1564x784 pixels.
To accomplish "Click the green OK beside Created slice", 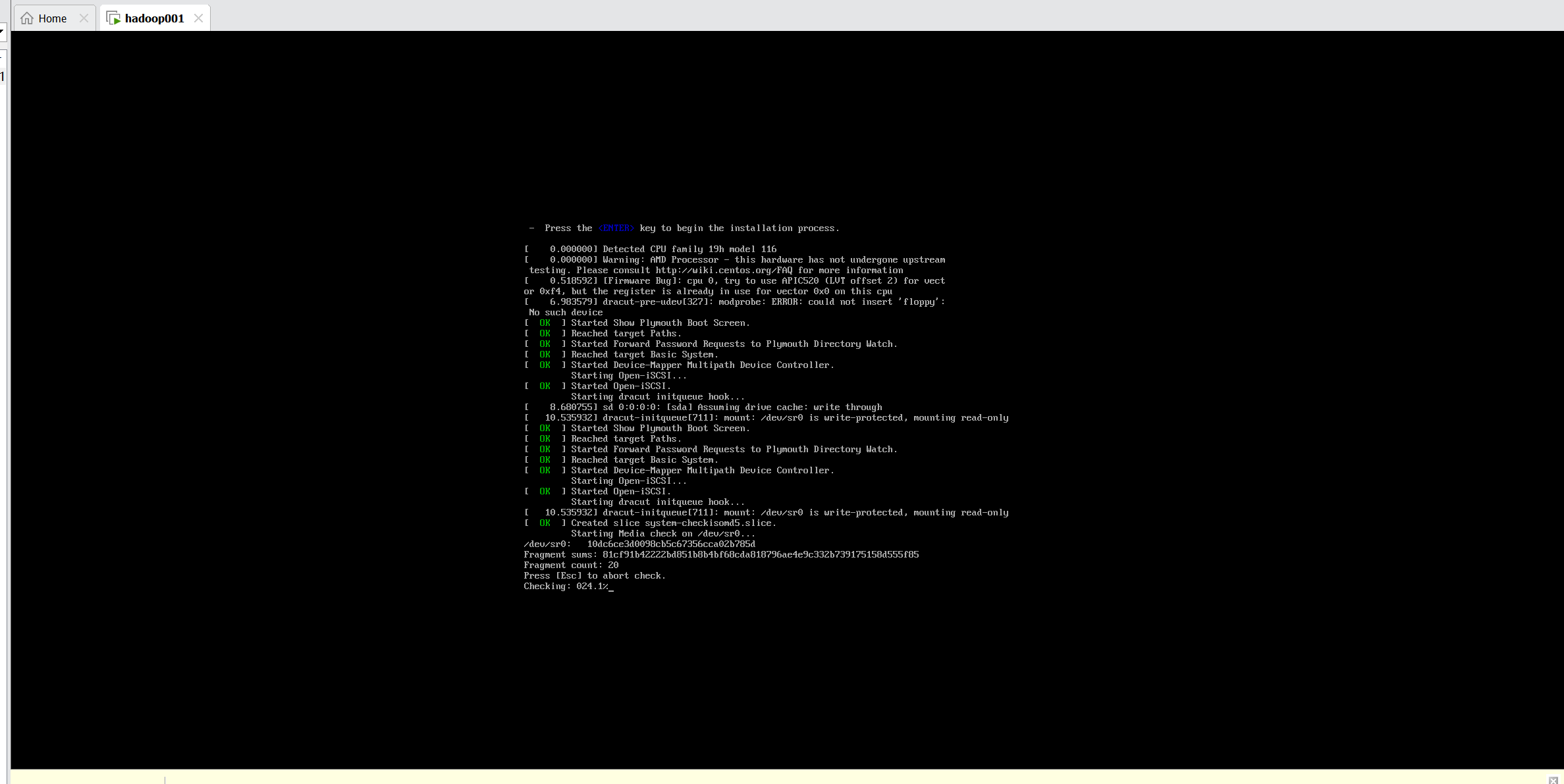I will pos(545,523).
